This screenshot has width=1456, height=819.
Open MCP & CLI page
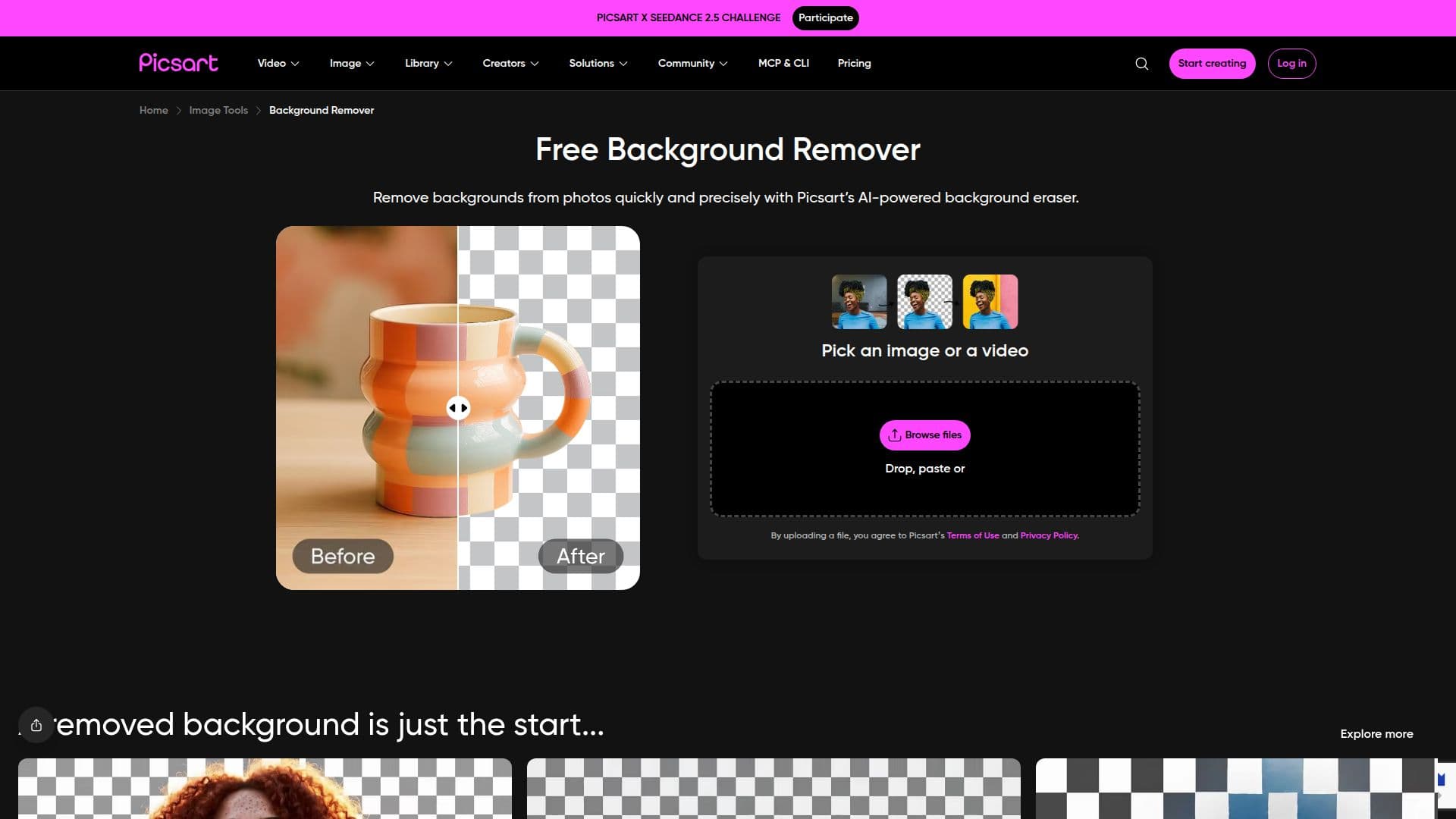783,63
